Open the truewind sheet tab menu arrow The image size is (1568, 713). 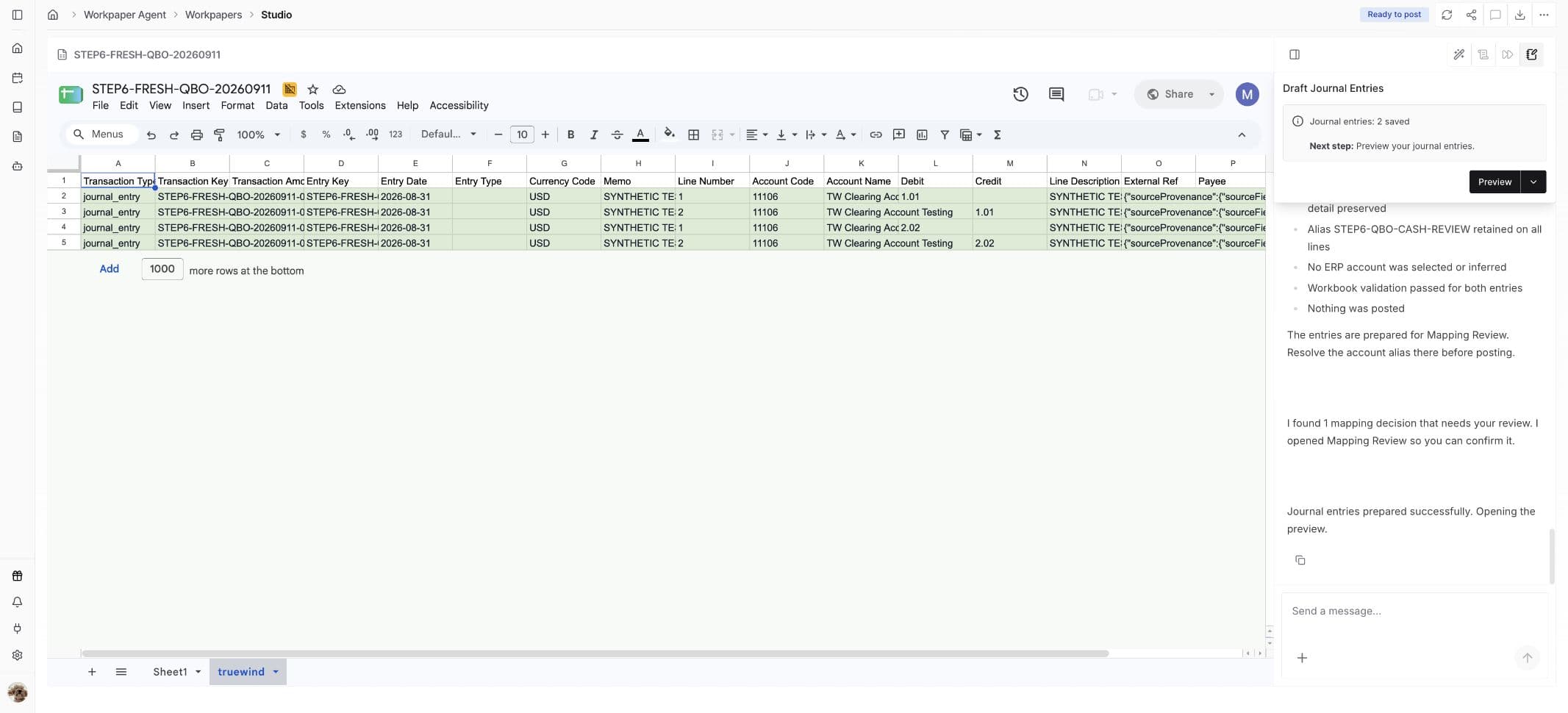276,672
